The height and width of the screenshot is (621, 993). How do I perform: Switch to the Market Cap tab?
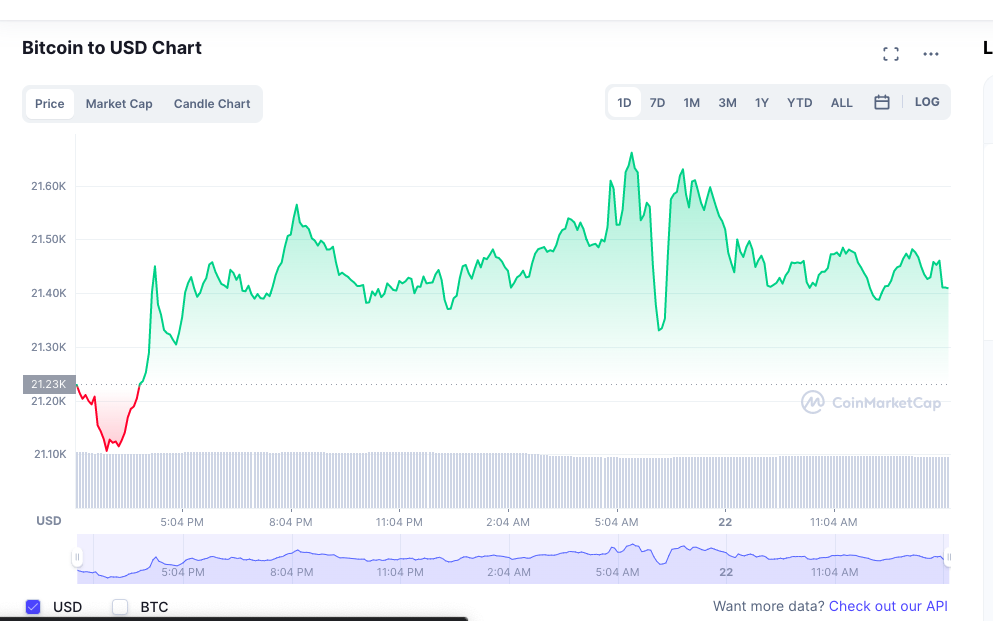tap(119, 104)
